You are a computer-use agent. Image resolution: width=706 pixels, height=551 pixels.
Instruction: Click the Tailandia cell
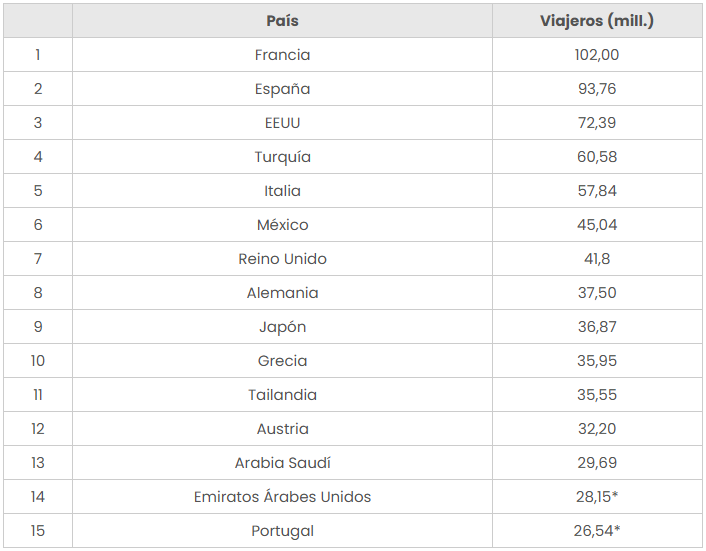click(x=282, y=395)
